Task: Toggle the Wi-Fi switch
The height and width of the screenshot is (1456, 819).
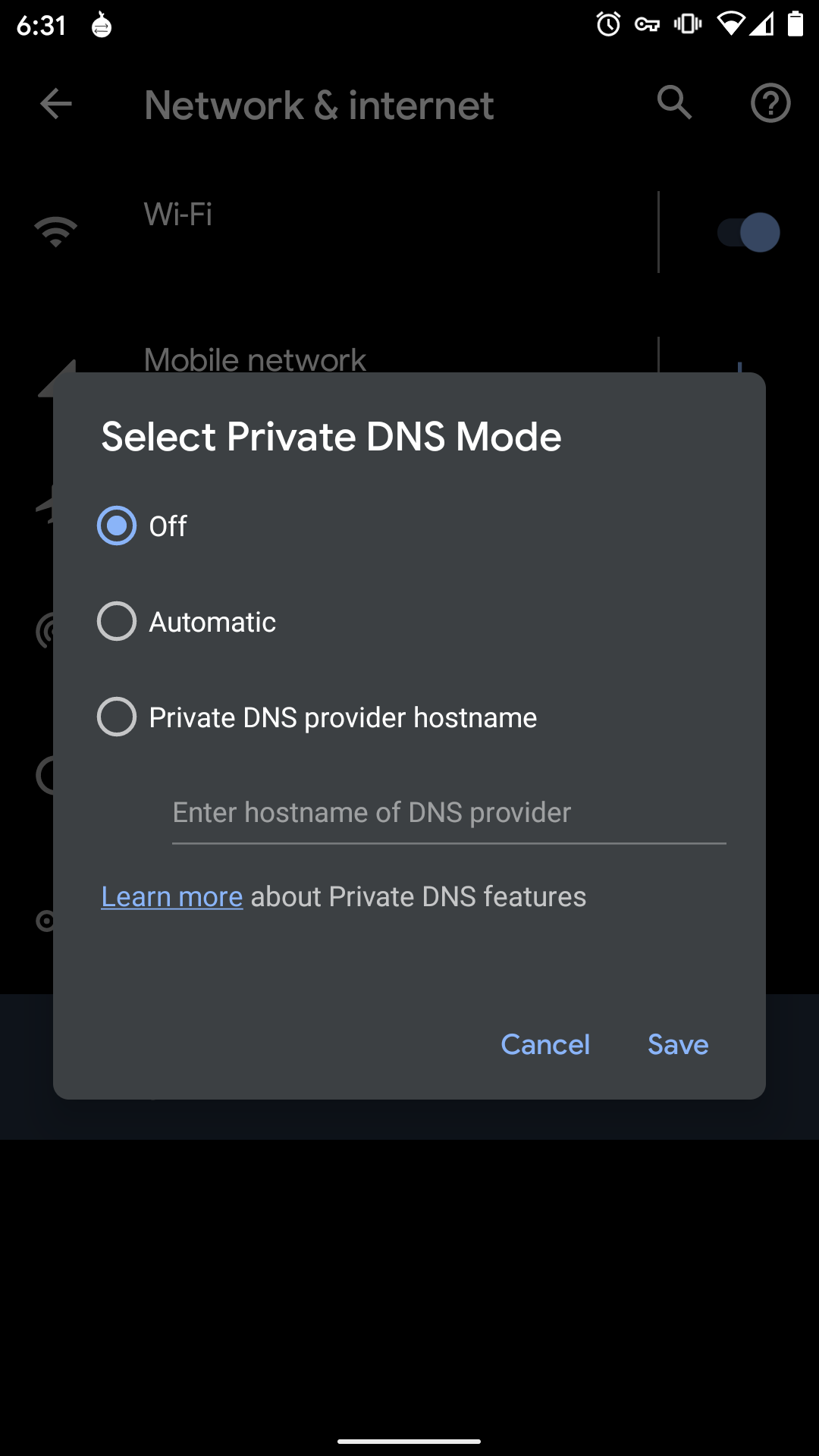Action: (748, 232)
